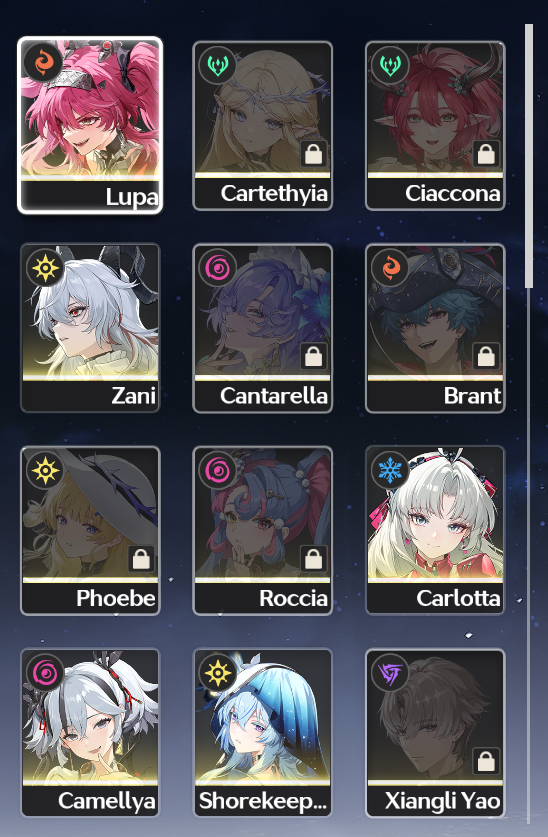
Task: Click the lock icon on Phoebe's card
Action: coord(141,559)
